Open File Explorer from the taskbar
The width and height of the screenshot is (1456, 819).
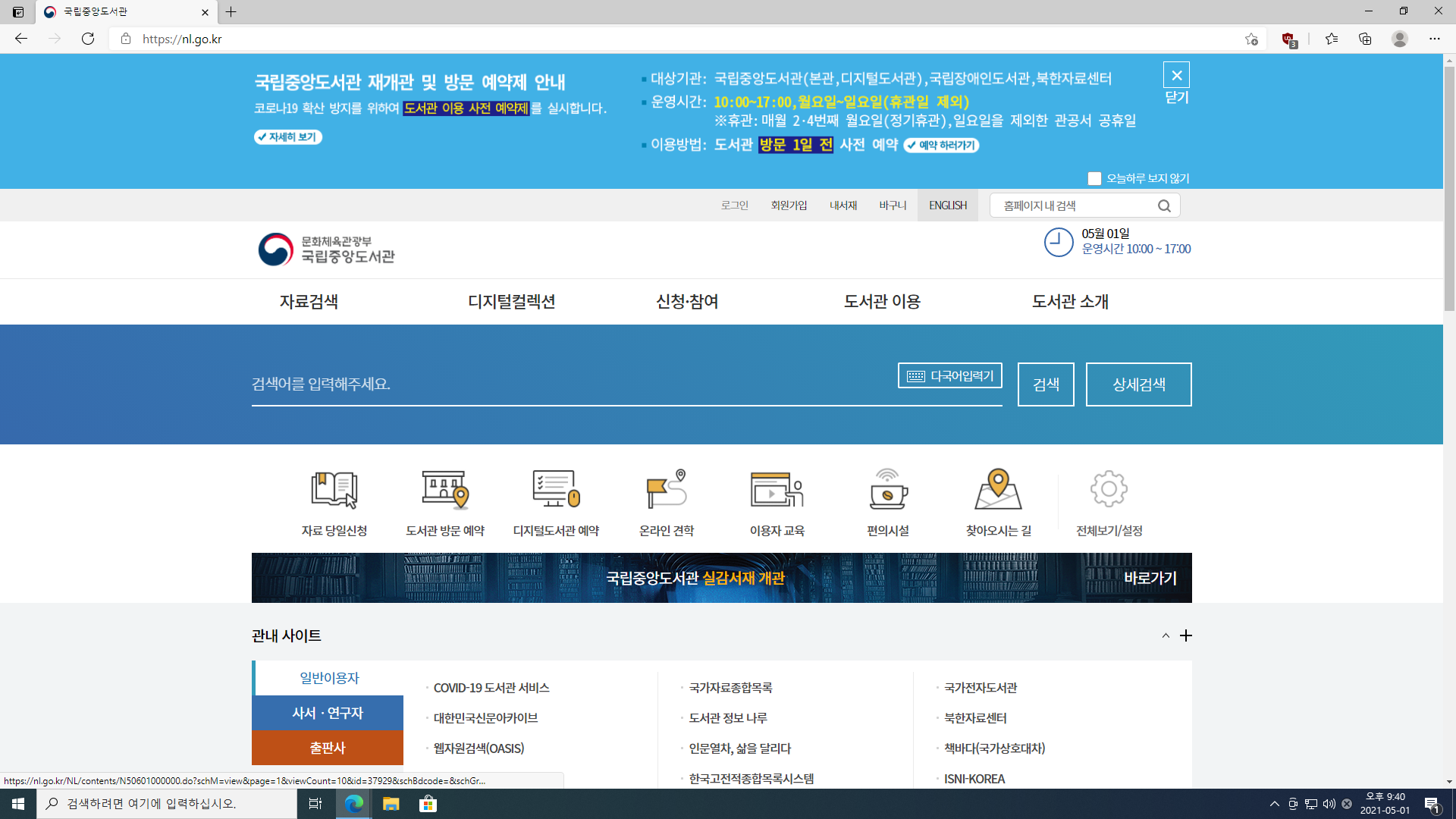[x=391, y=804]
